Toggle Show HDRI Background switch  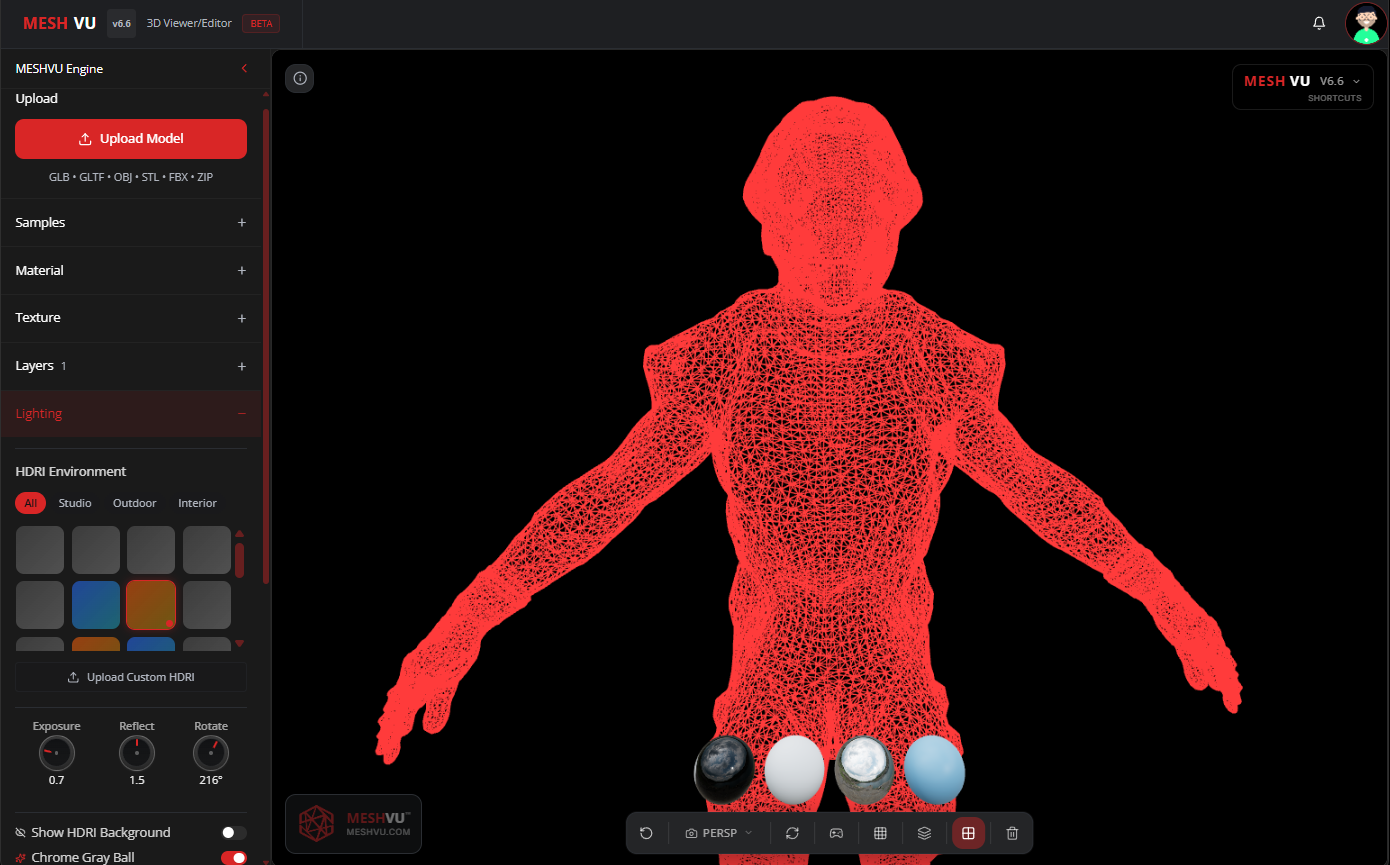(234, 832)
